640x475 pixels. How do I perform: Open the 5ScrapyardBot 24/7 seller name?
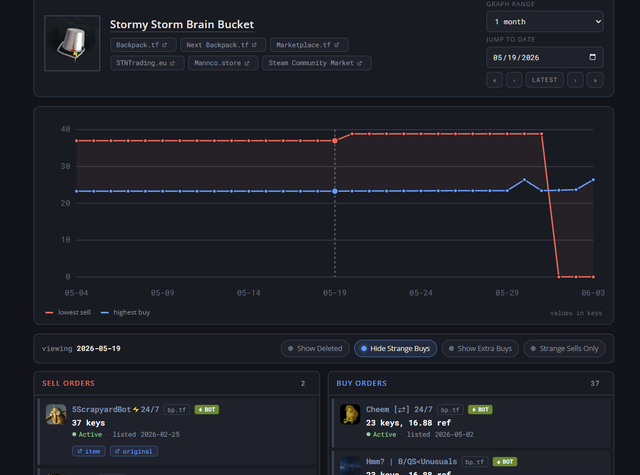(x=116, y=409)
